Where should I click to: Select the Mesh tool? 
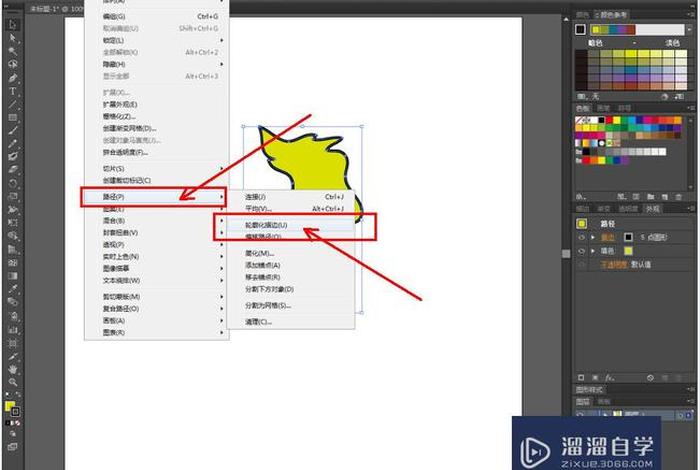[x=12, y=262]
